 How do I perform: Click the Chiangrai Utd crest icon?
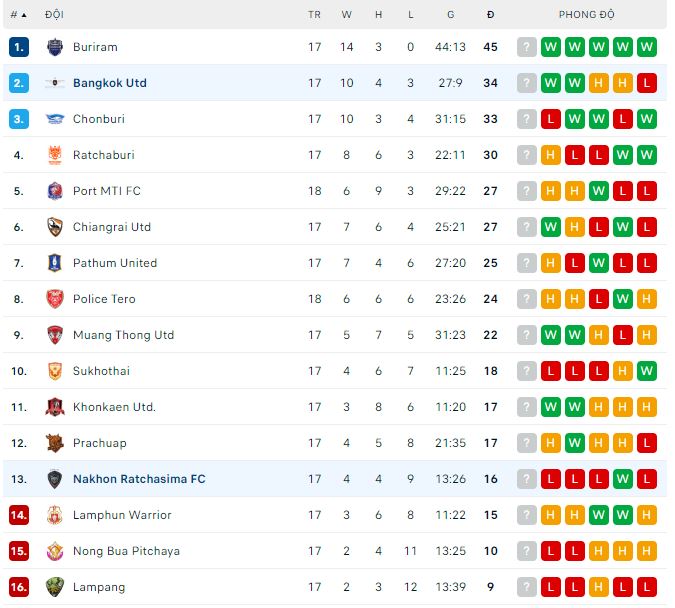pyautogui.click(x=55, y=227)
